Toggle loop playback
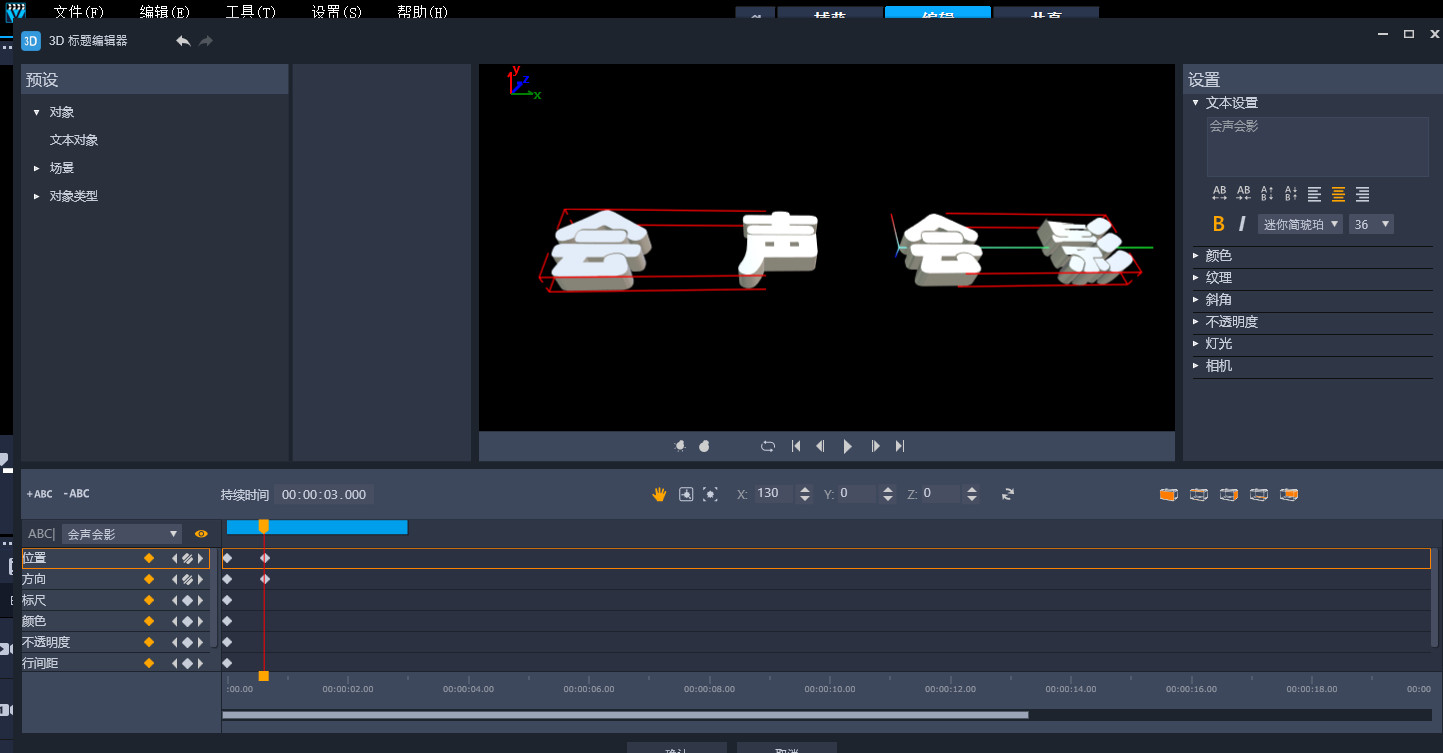The width and height of the screenshot is (1443, 753). [x=768, y=446]
